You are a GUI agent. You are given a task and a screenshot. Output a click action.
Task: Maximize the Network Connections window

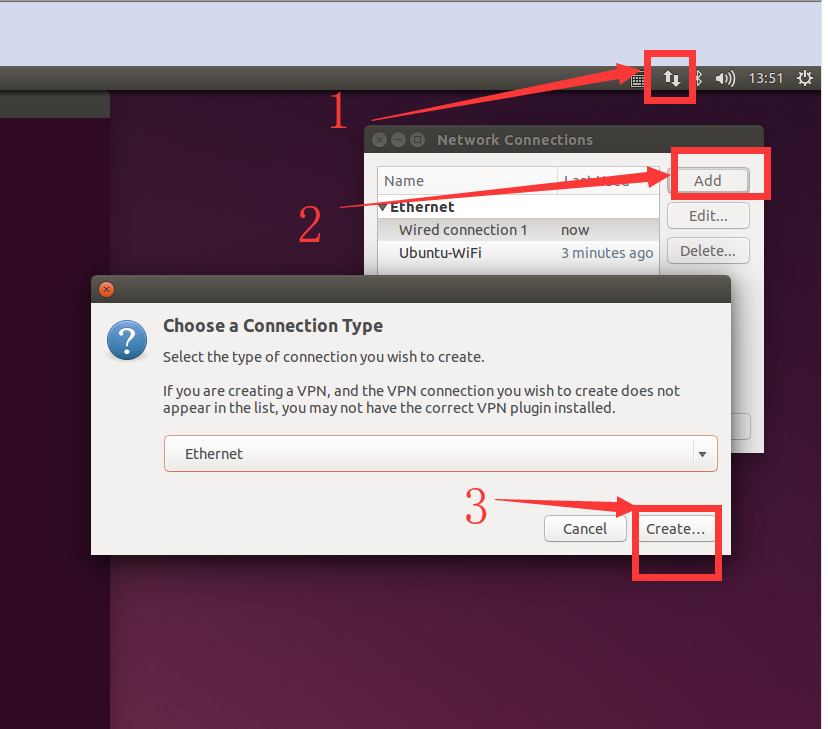click(x=417, y=140)
